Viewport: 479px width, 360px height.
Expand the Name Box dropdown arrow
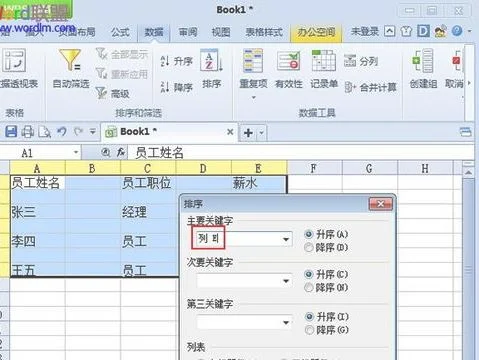76,153
